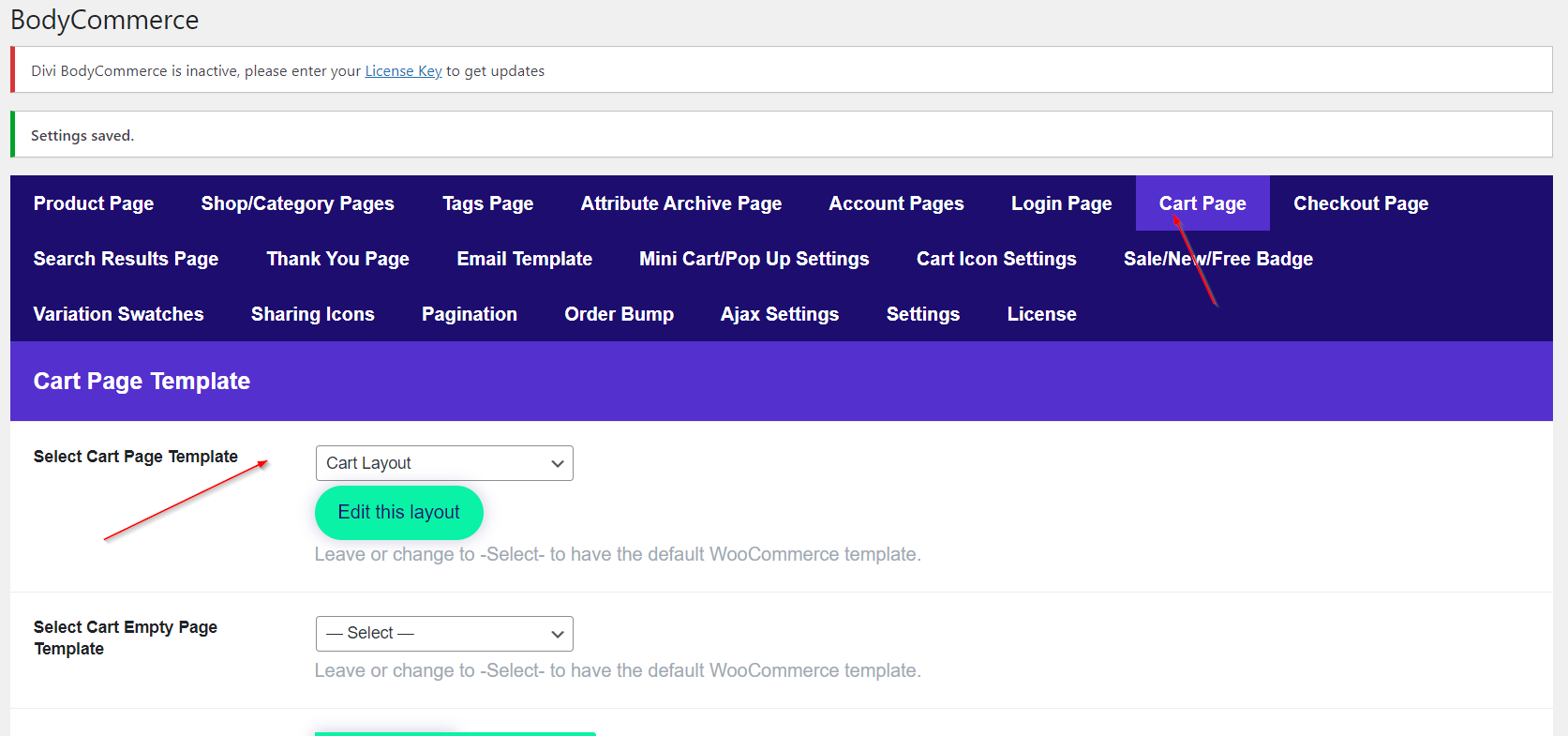Select the Account Pages tab

tap(896, 203)
